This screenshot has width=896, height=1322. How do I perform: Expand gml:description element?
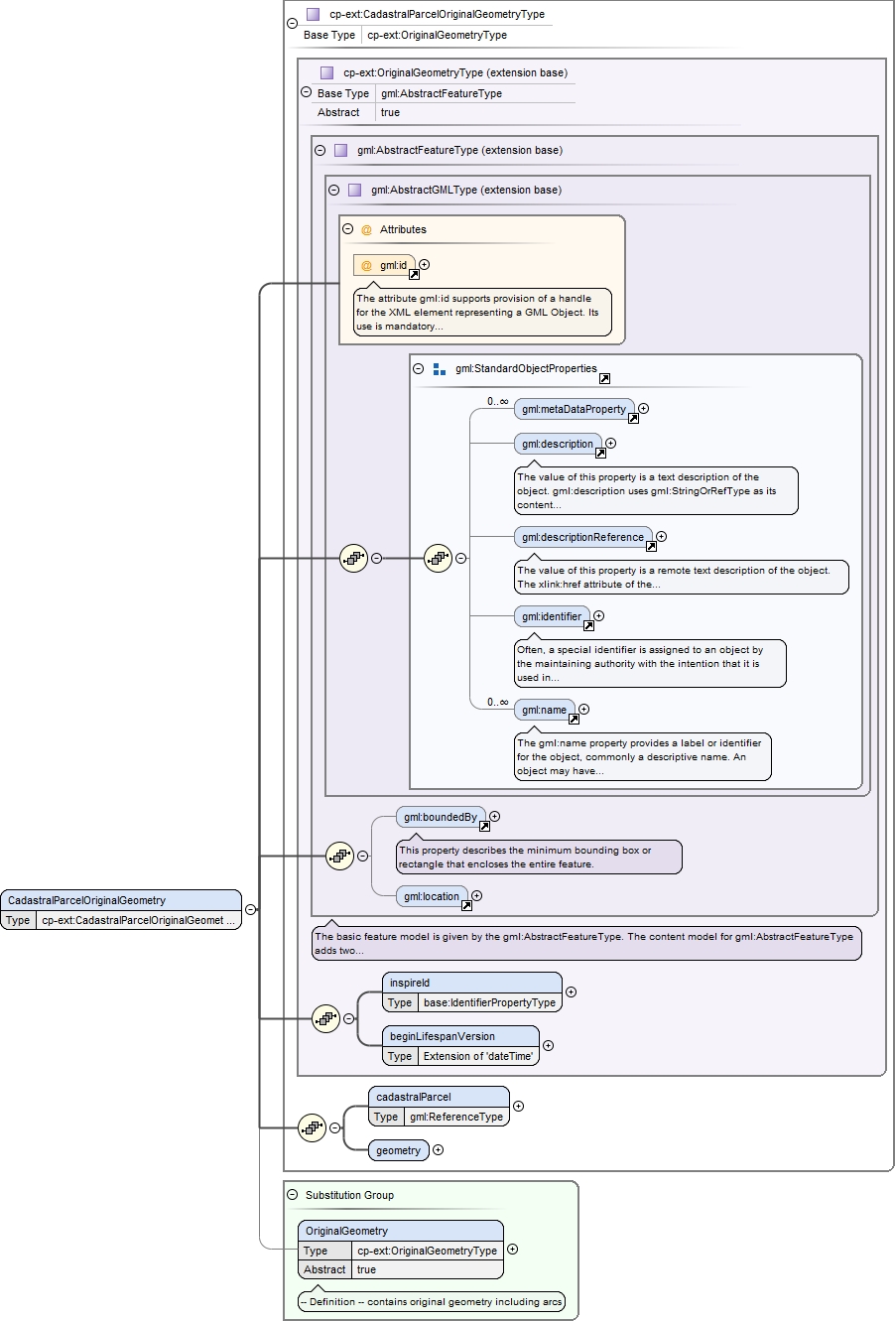click(x=610, y=444)
